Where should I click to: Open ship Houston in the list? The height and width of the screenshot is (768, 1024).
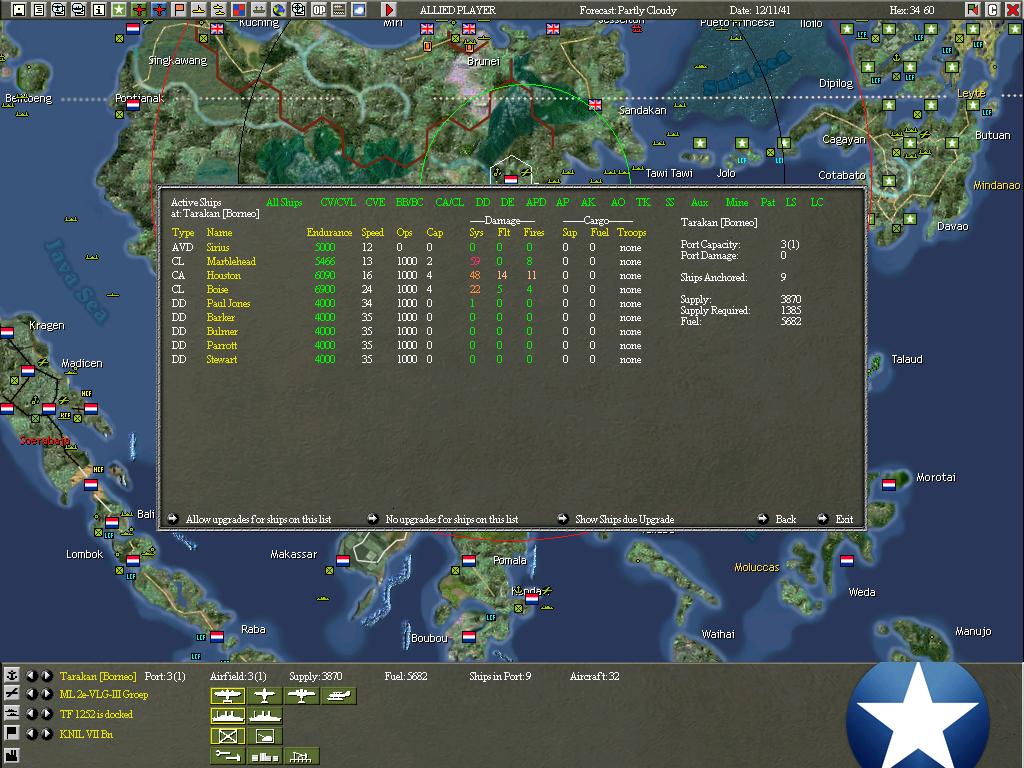223,276
